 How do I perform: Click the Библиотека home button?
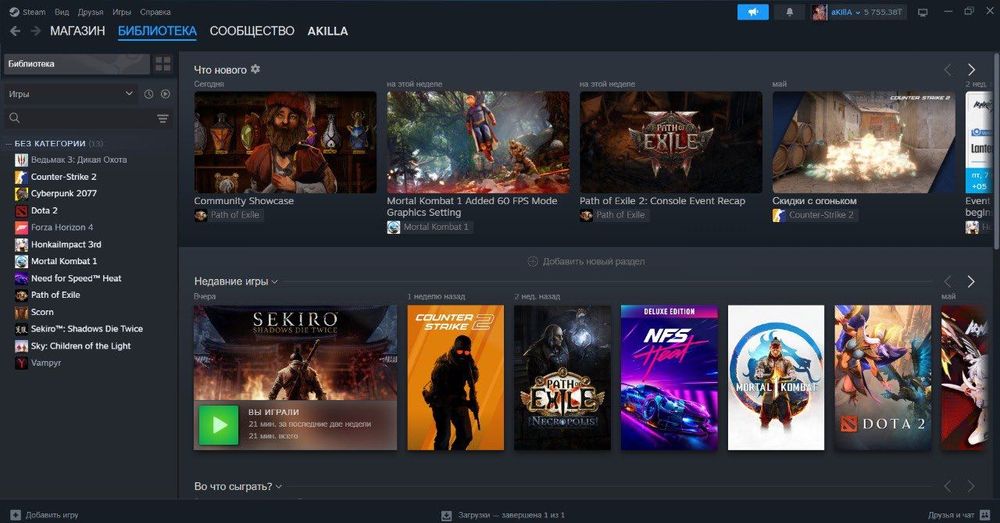click(77, 64)
